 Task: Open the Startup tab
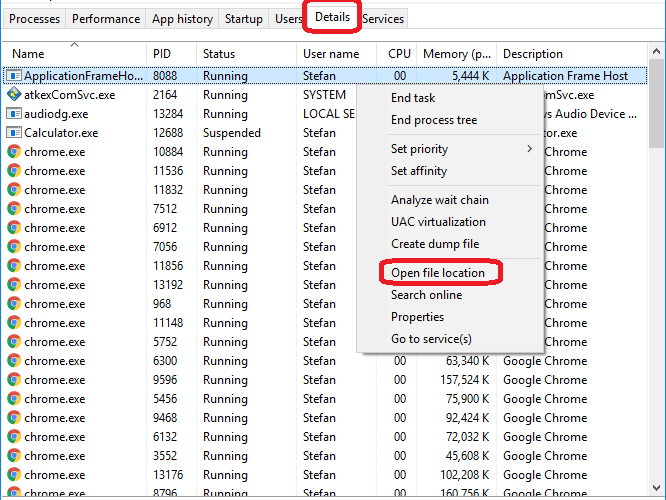click(243, 19)
